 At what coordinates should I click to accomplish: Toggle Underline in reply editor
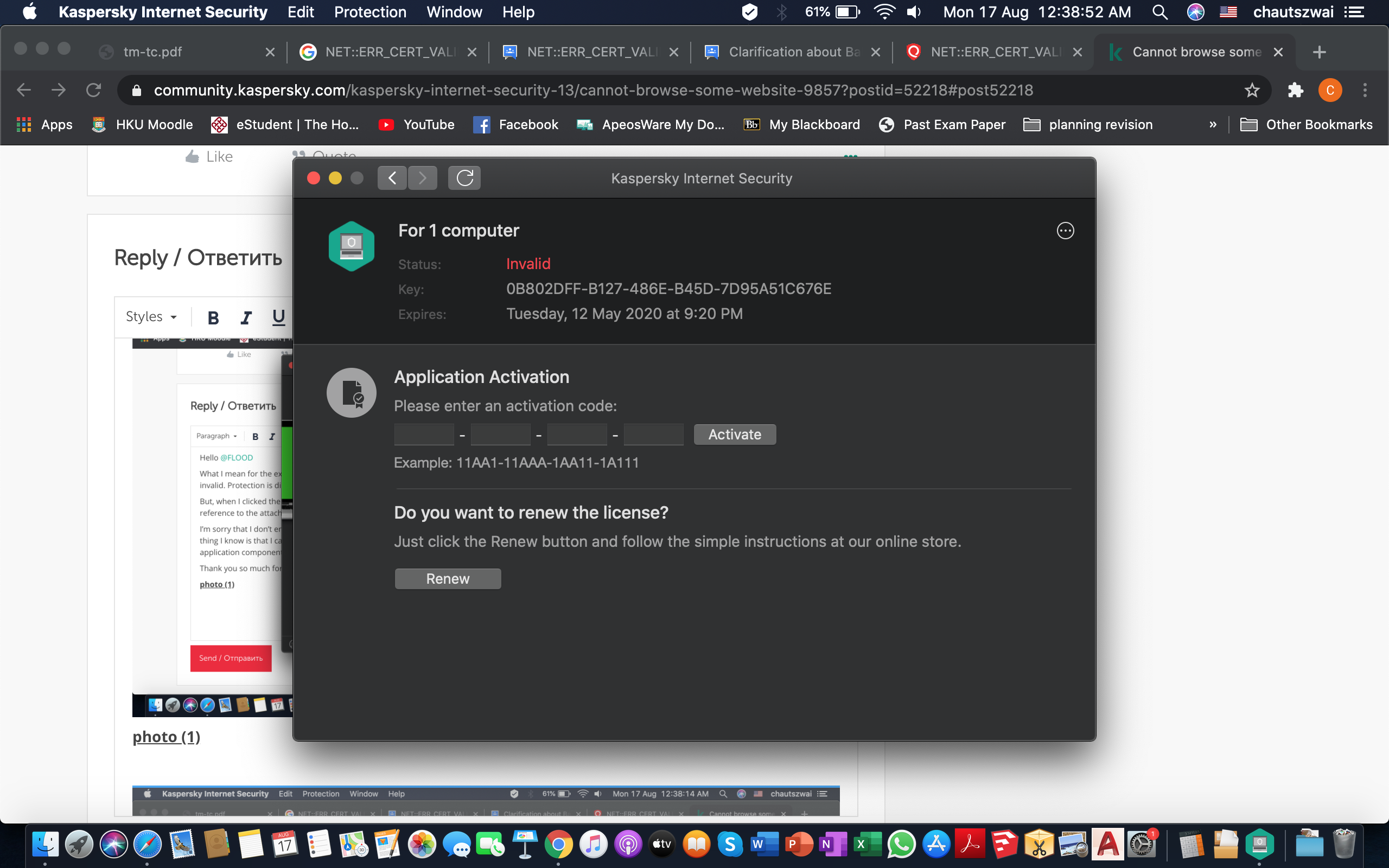click(x=278, y=317)
